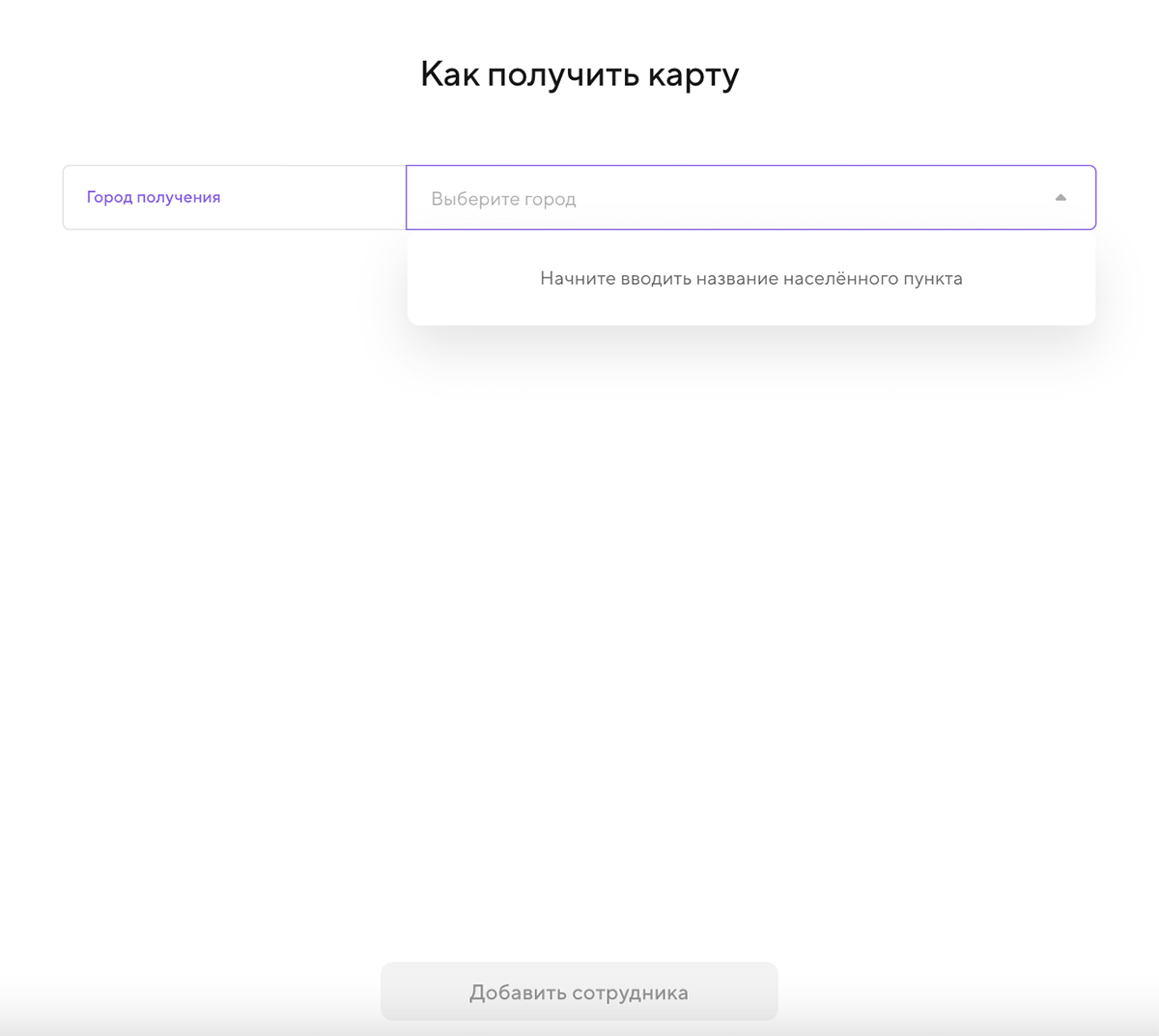Image resolution: width=1159 pixels, height=1036 pixels.
Task: Place cursor in the 'Выберите город' placeholder
Action: pos(503,199)
